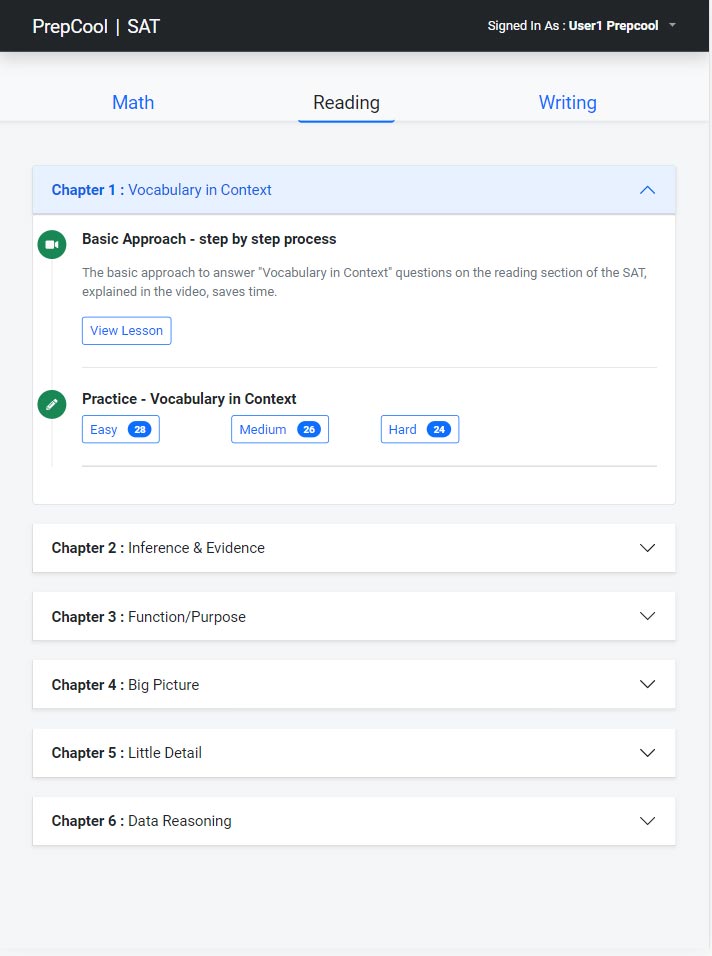Start the Easy practice set
The image size is (712, 956).
click(121, 429)
